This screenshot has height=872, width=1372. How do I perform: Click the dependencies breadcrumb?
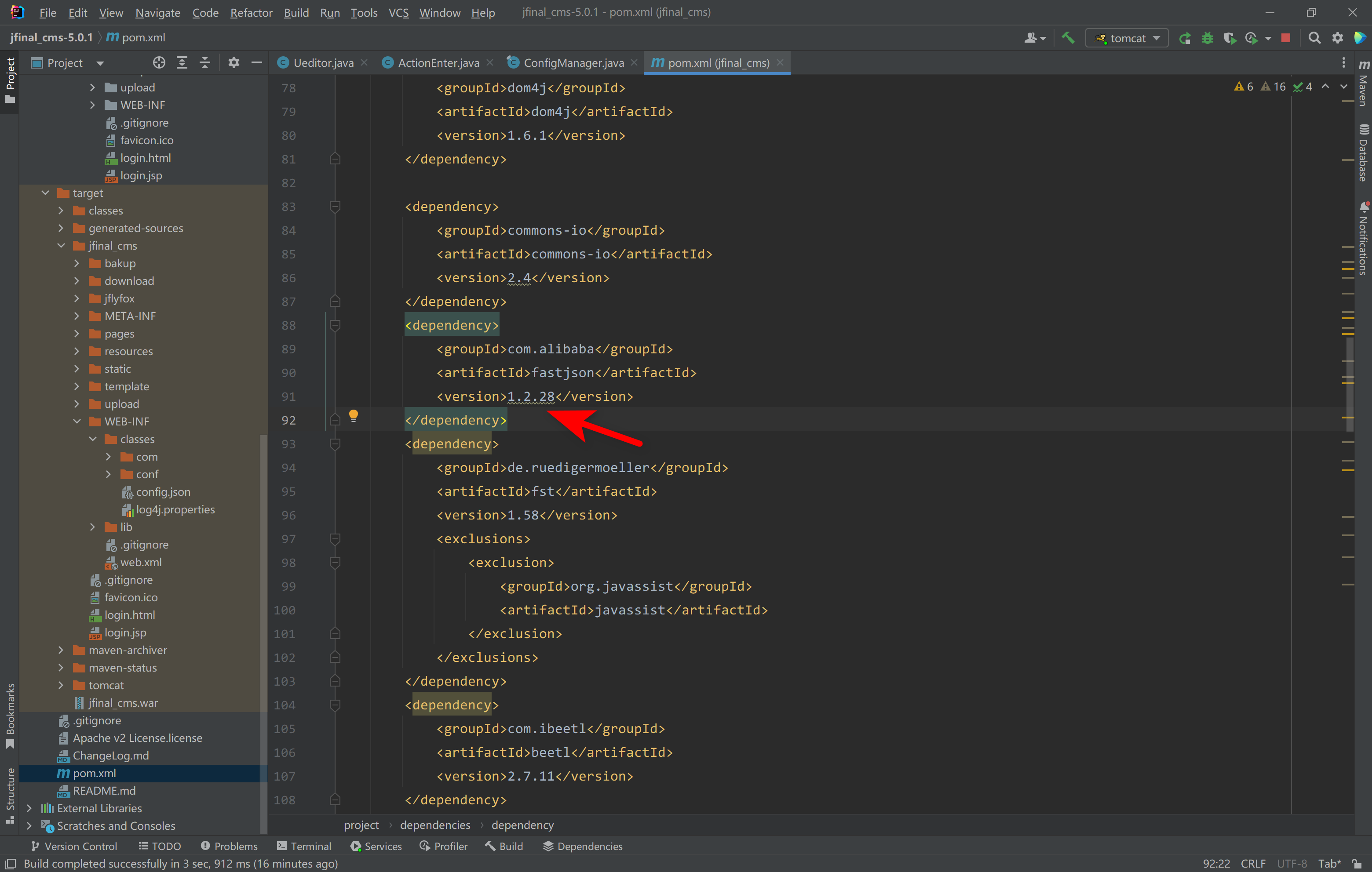[435, 825]
